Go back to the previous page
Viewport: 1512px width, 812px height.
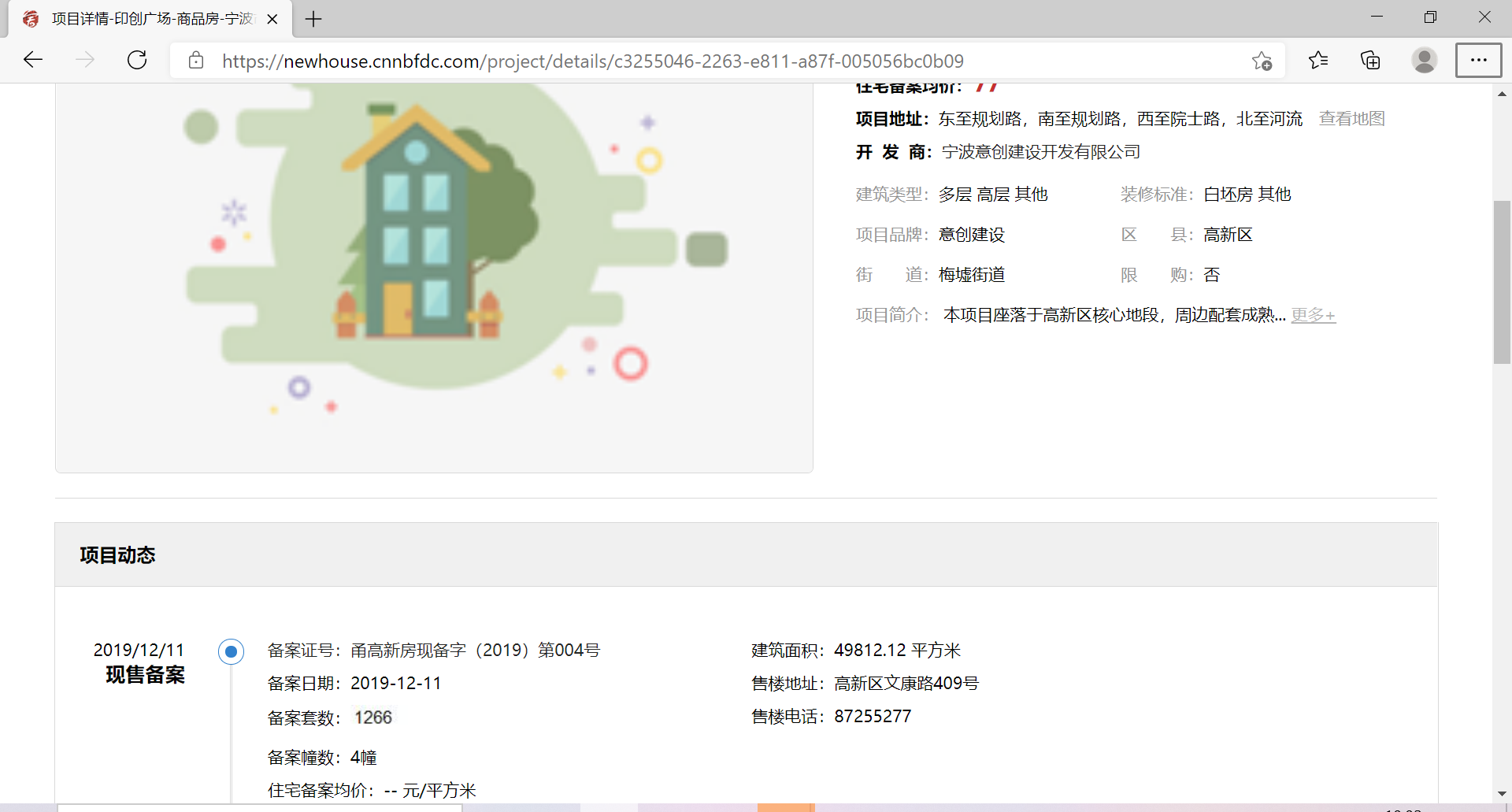pos(33,60)
